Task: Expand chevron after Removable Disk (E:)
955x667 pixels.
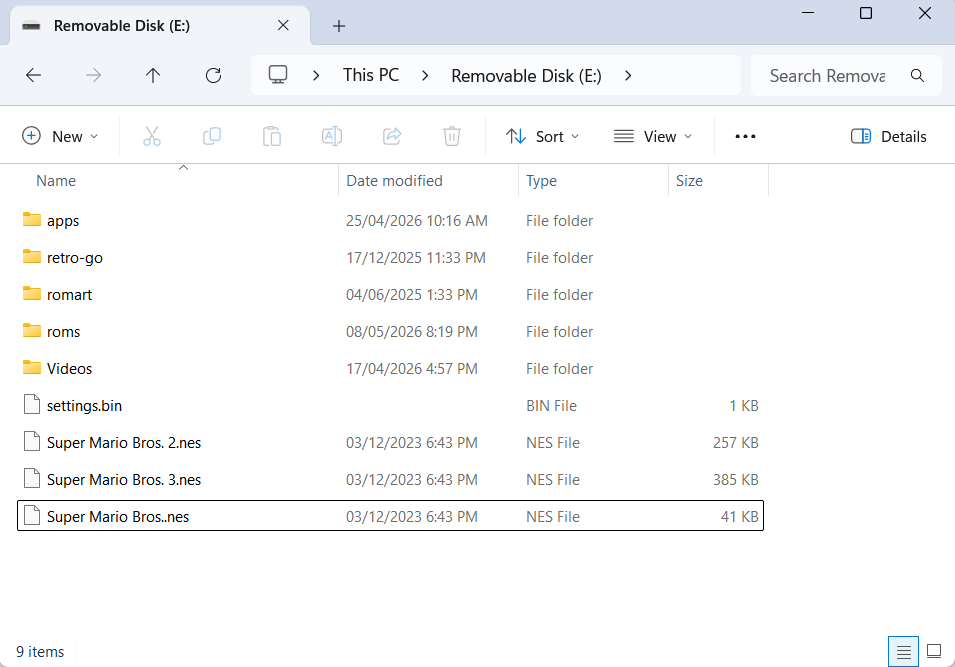Action: click(x=628, y=76)
